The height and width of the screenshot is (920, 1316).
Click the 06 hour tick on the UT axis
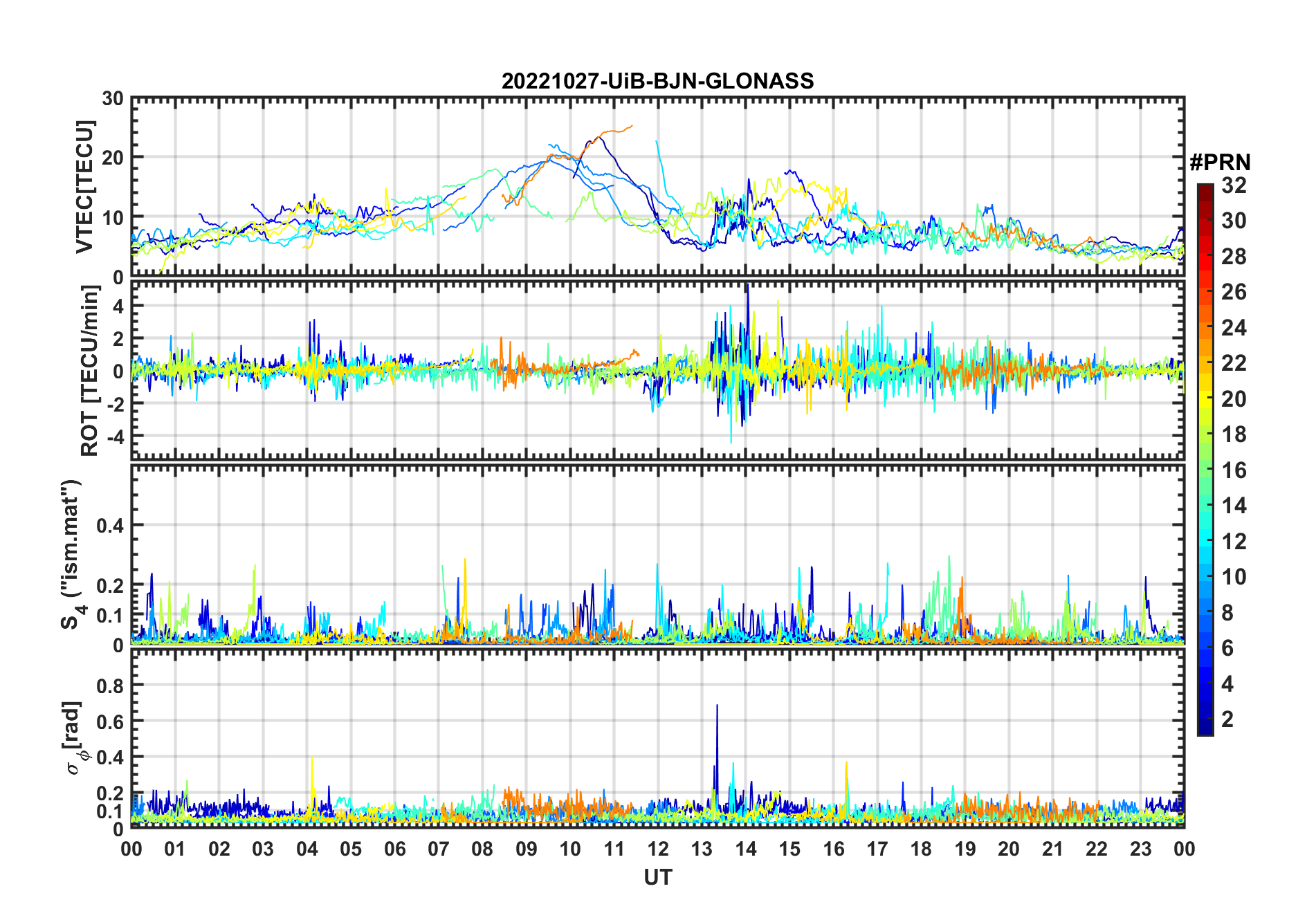[x=394, y=849]
